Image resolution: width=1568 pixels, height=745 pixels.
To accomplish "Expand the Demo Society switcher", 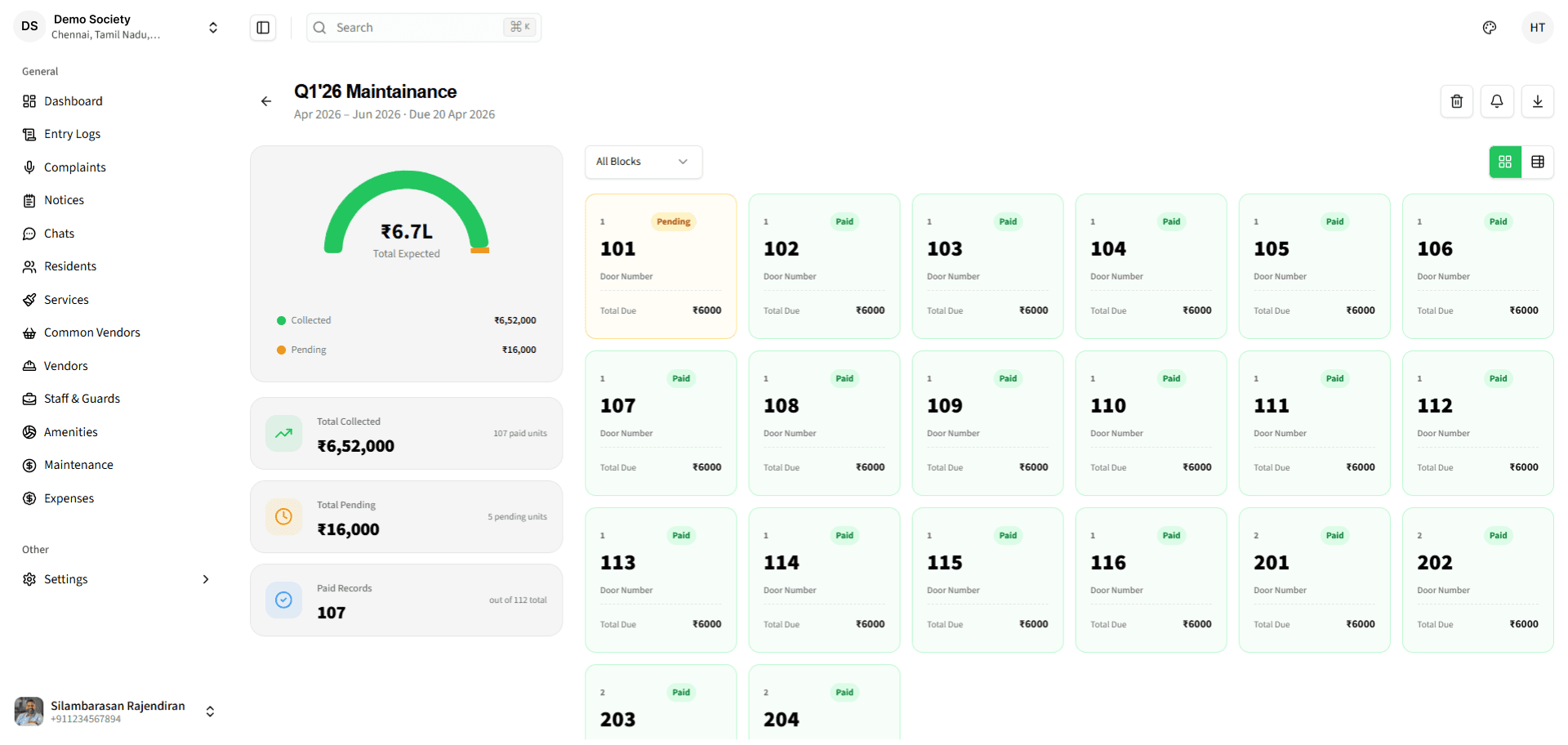I will click(x=213, y=28).
